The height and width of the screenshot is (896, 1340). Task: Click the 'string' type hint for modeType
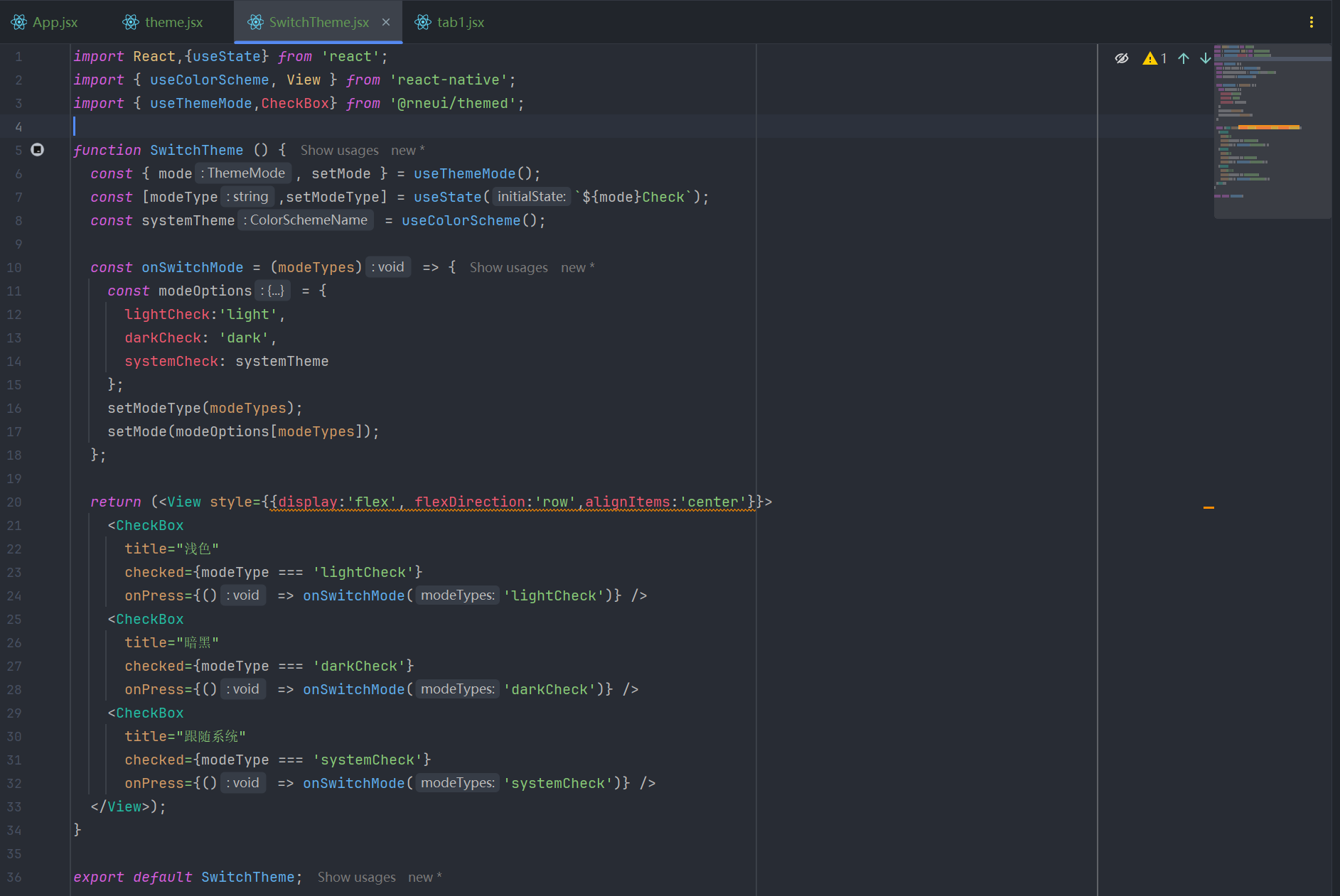click(247, 197)
